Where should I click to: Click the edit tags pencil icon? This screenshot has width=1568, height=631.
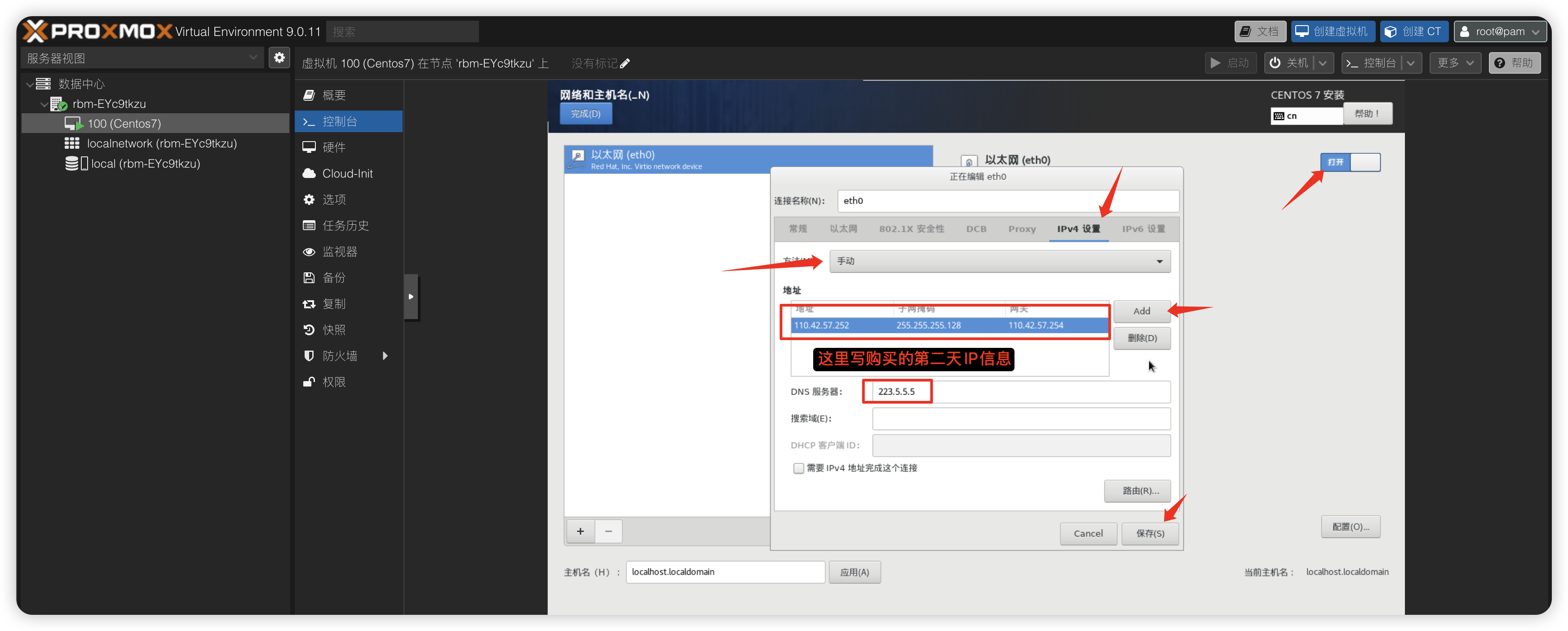[x=625, y=63]
